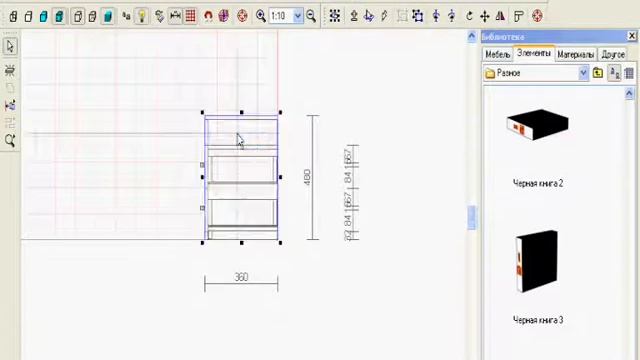Toggle the dimensions display icon

(x=175, y=16)
